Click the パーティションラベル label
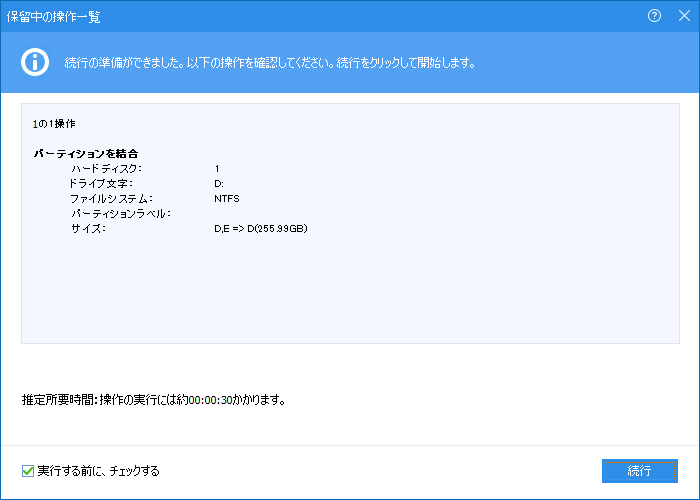The image size is (700, 500). tap(121, 213)
